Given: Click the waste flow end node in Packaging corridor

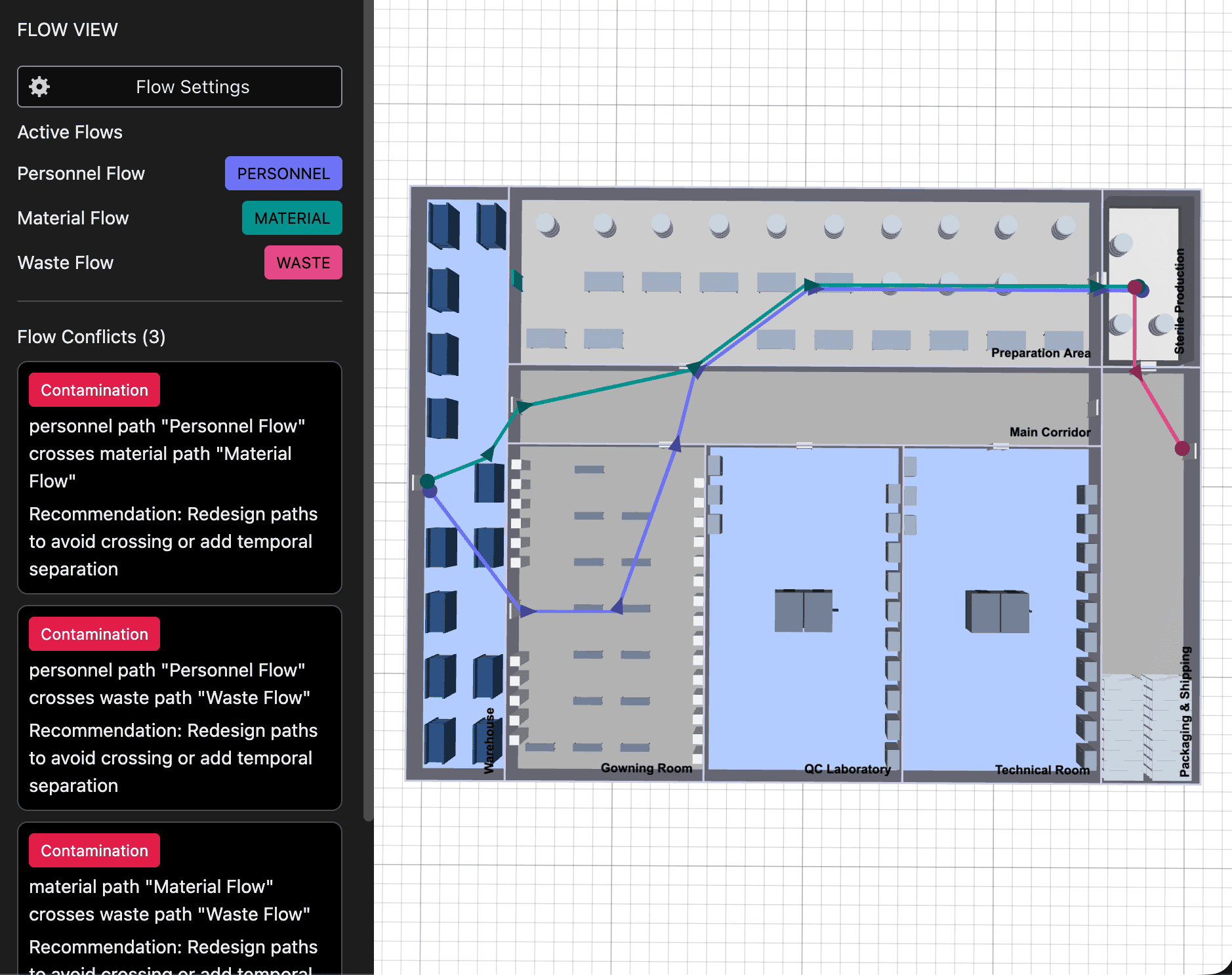Looking at the screenshot, I should (1182, 448).
